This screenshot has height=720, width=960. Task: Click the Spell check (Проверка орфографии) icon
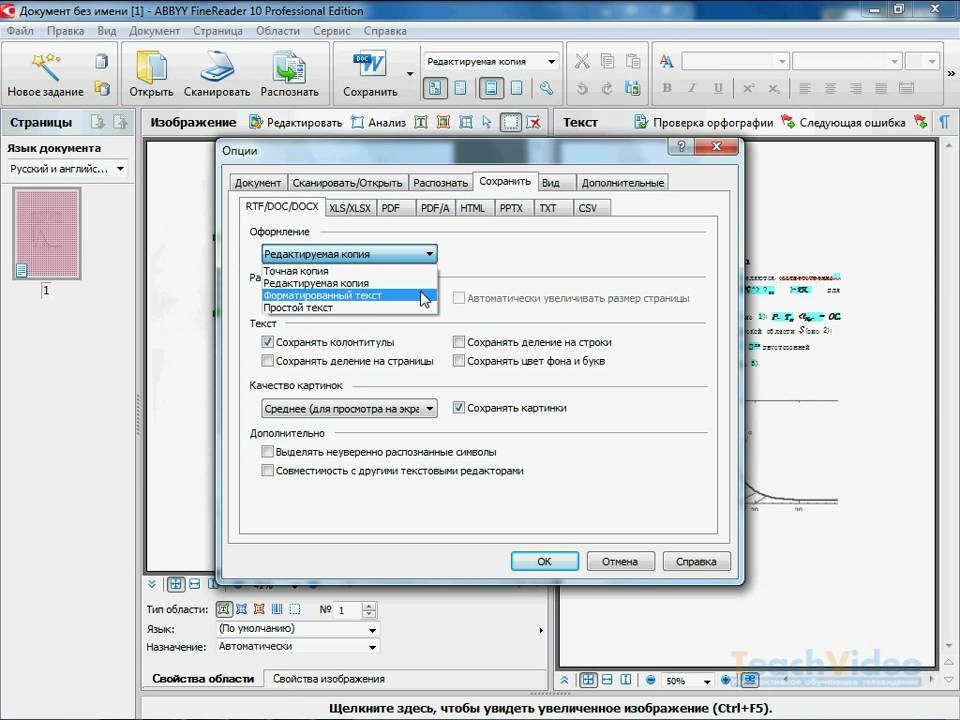tap(640, 122)
